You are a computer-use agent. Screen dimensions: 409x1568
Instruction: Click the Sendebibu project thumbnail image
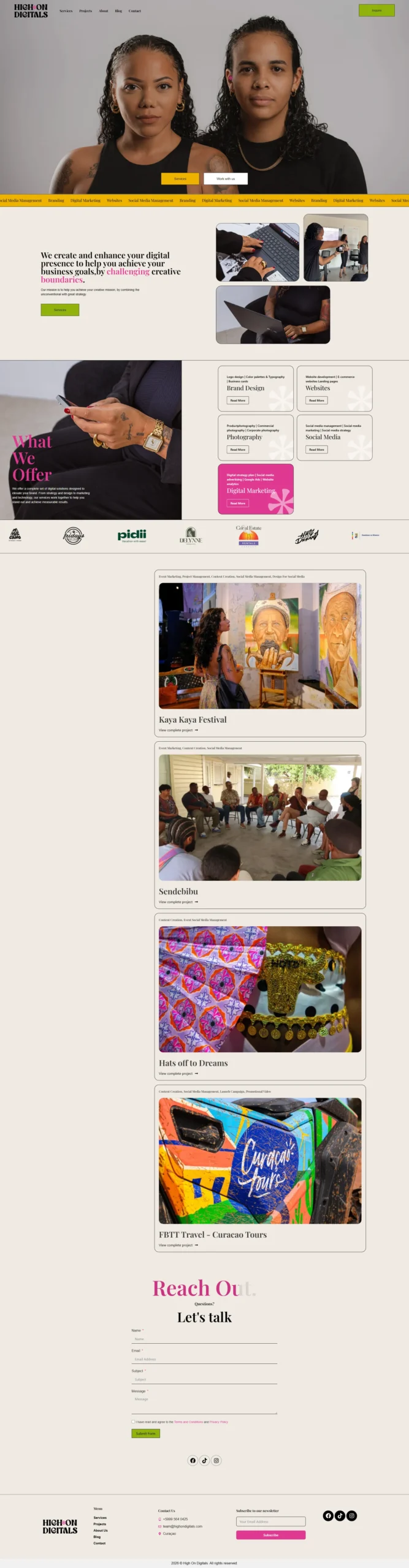[260, 818]
